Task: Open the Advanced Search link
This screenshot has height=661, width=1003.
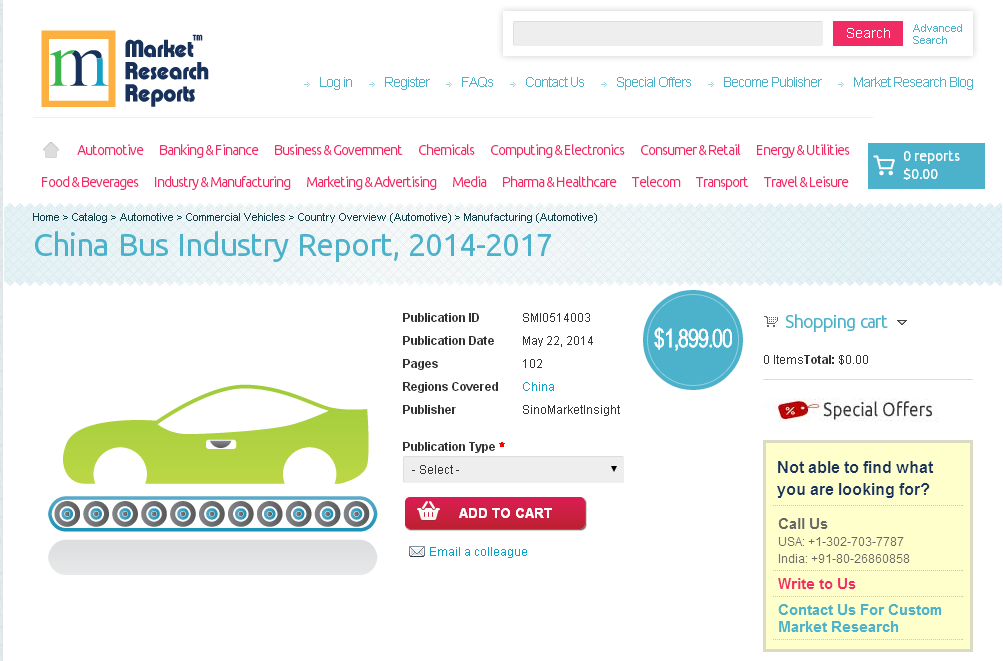Action: click(x=937, y=34)
